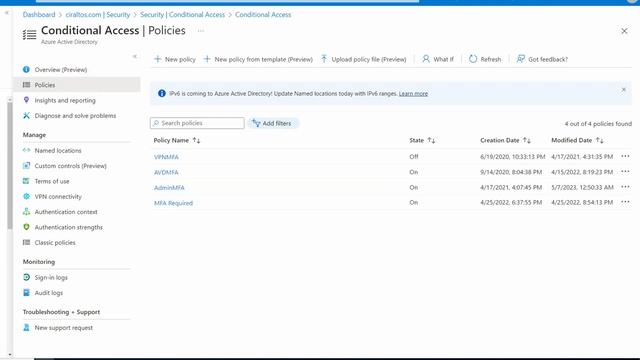Open the AdminMFA policy

point(169,188)
